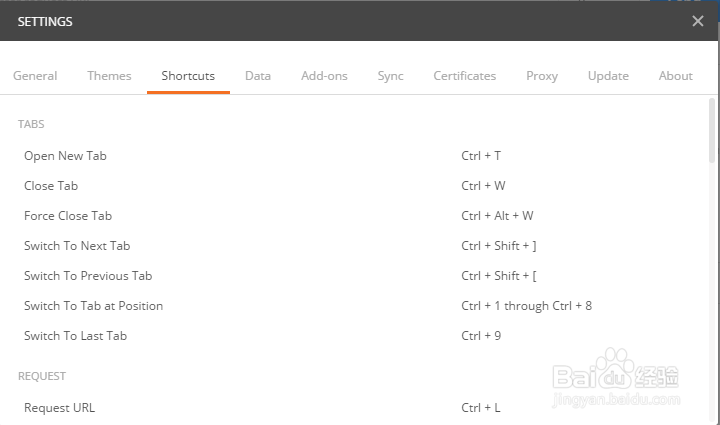The width and height of the screenshot is (720, 425).
Task: Switch to the General tab
Action: pyautogui.click(x=35, y=76)
